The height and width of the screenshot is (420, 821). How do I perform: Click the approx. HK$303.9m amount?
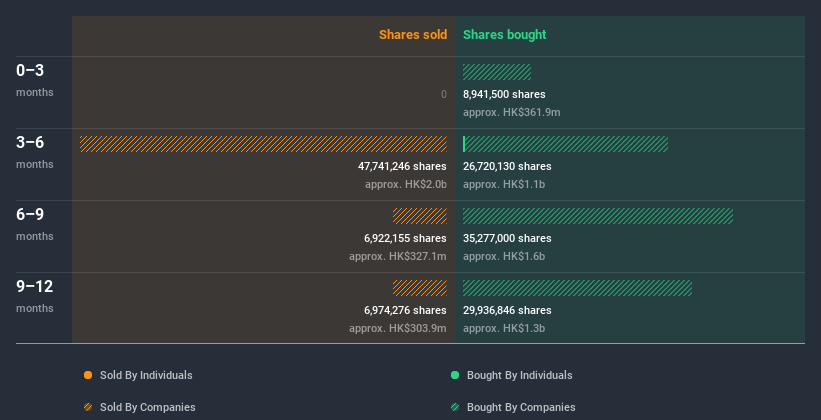pyautogui.click(x=398, y=328)
